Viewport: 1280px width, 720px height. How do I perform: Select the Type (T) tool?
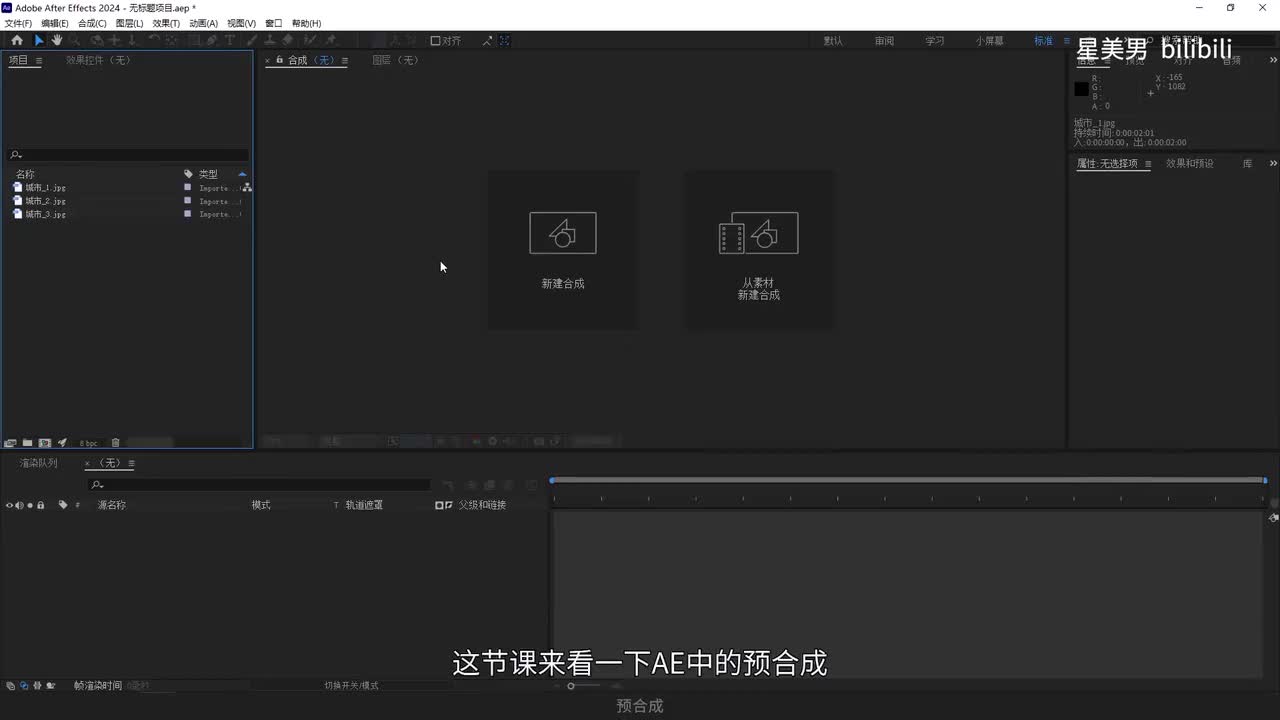[x=229, y=40]
